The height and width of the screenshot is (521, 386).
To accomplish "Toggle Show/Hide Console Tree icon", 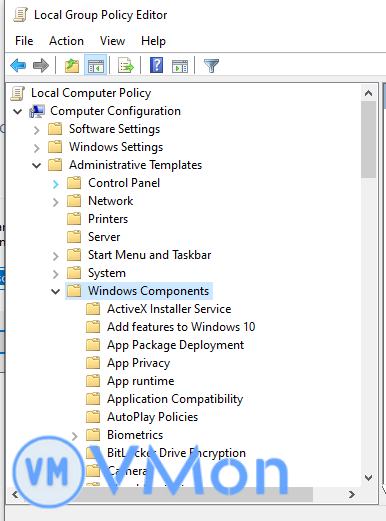I will coord(96,65).
